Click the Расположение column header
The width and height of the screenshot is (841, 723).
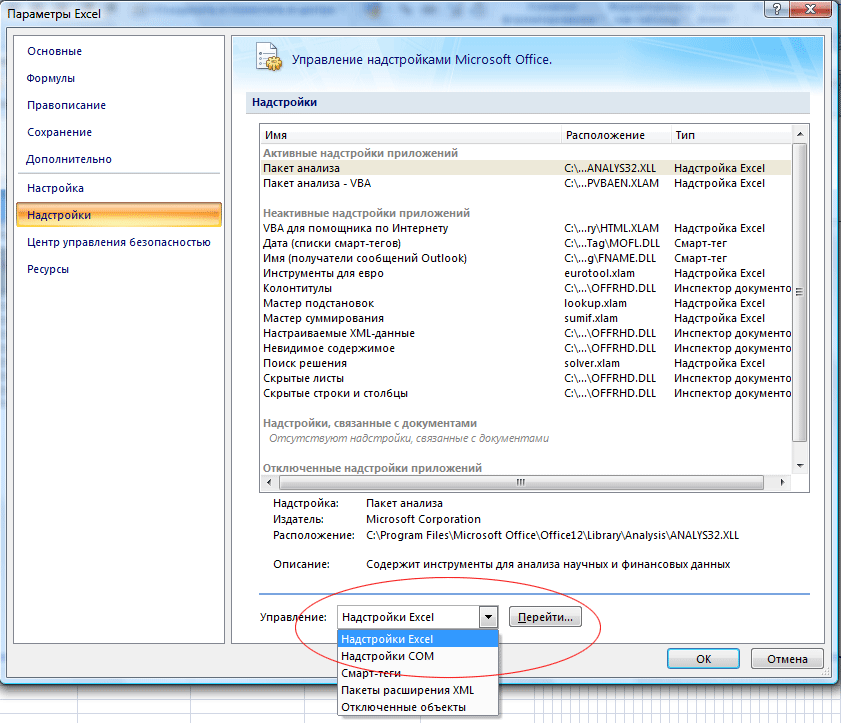point(616,135)
